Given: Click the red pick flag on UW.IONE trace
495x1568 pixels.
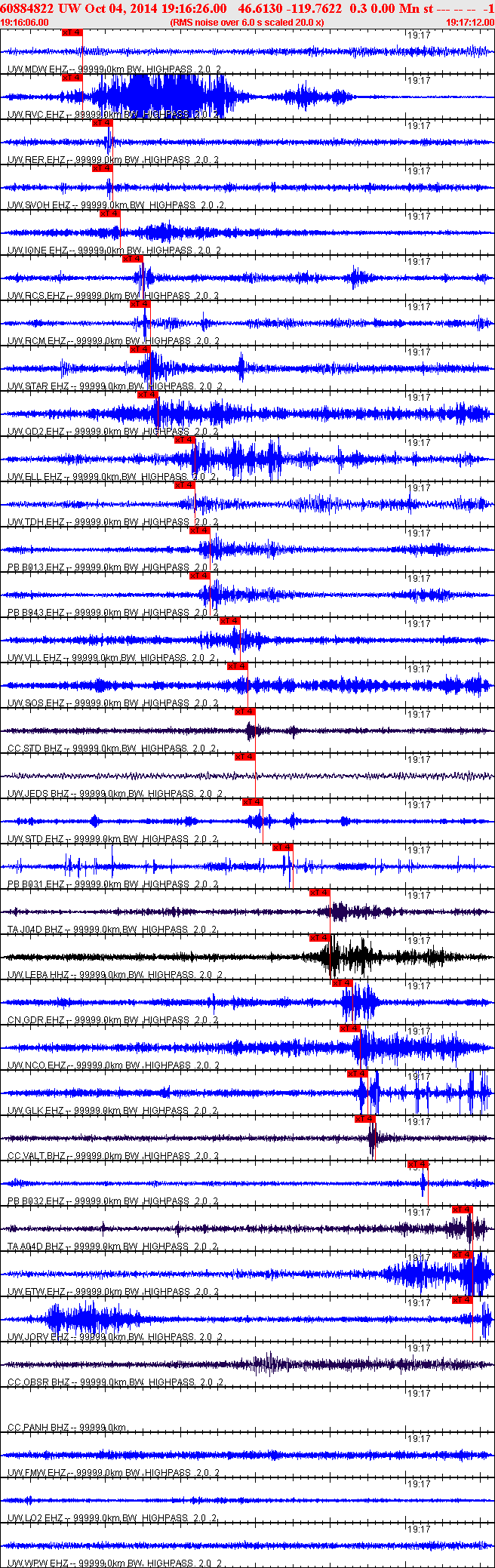Looking at the screenshot, I should click(x=109, y=214).
